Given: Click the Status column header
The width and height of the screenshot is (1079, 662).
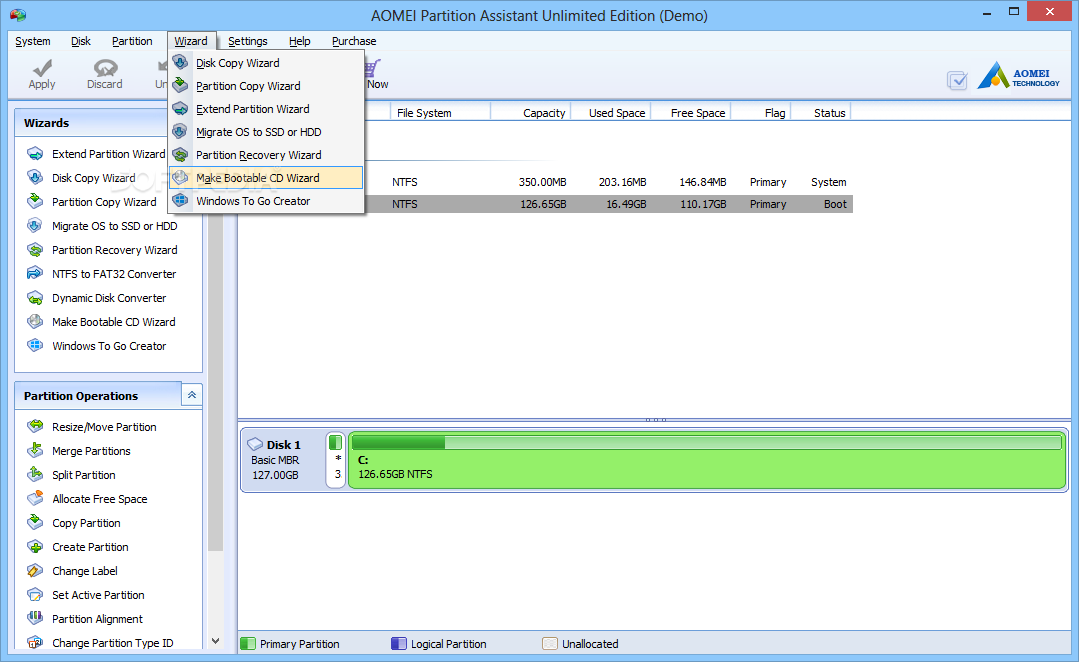Looking at the screenshot, I should coord(821,113).
